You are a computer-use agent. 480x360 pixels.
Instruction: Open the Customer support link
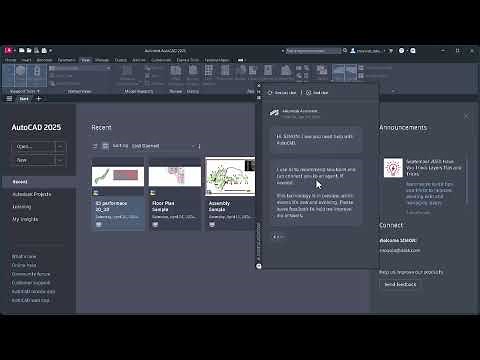coord(31,283)
